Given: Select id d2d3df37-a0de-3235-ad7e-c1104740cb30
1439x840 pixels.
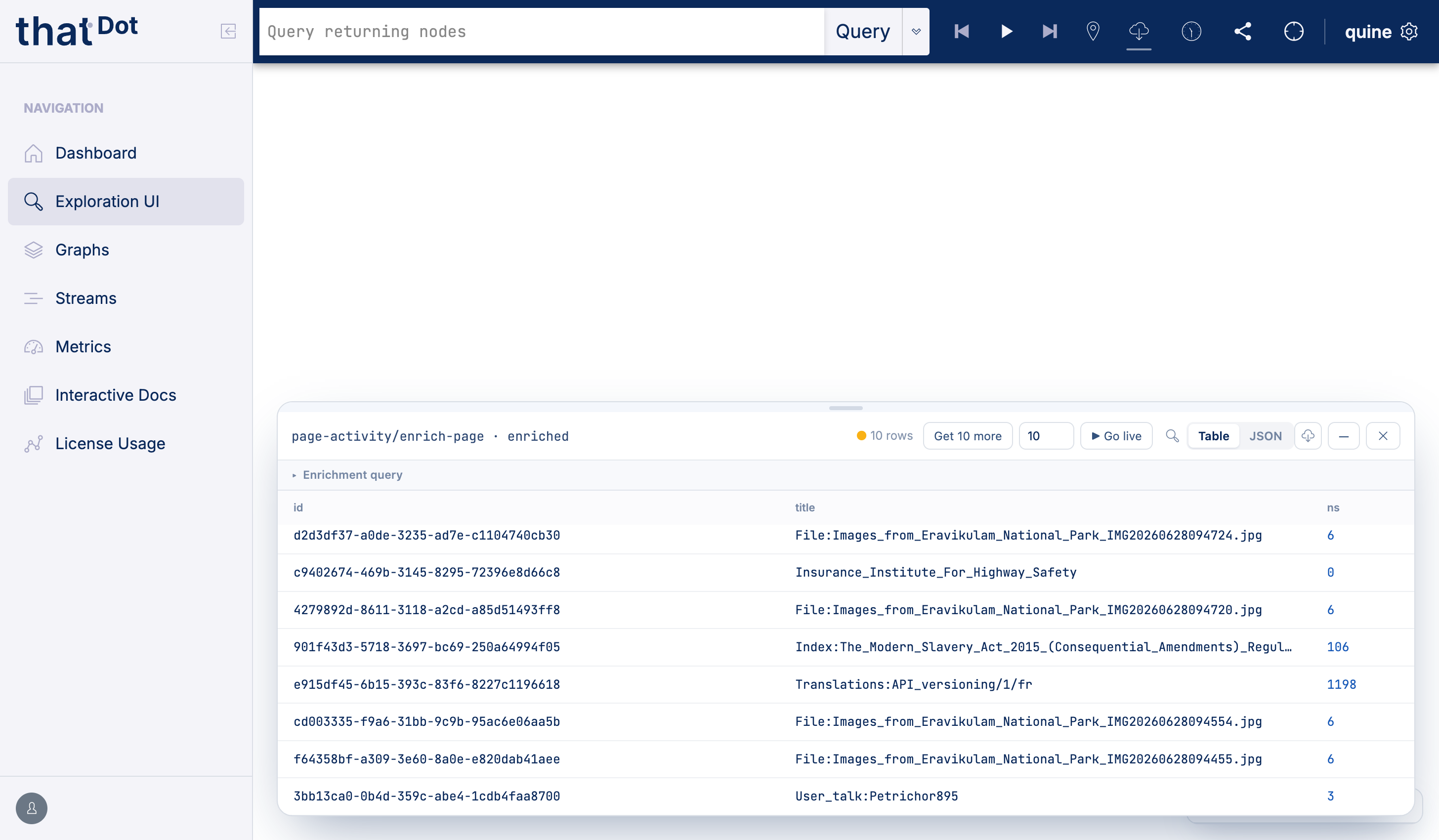Looking at the screenshot, I should click(x=426, y=535).
